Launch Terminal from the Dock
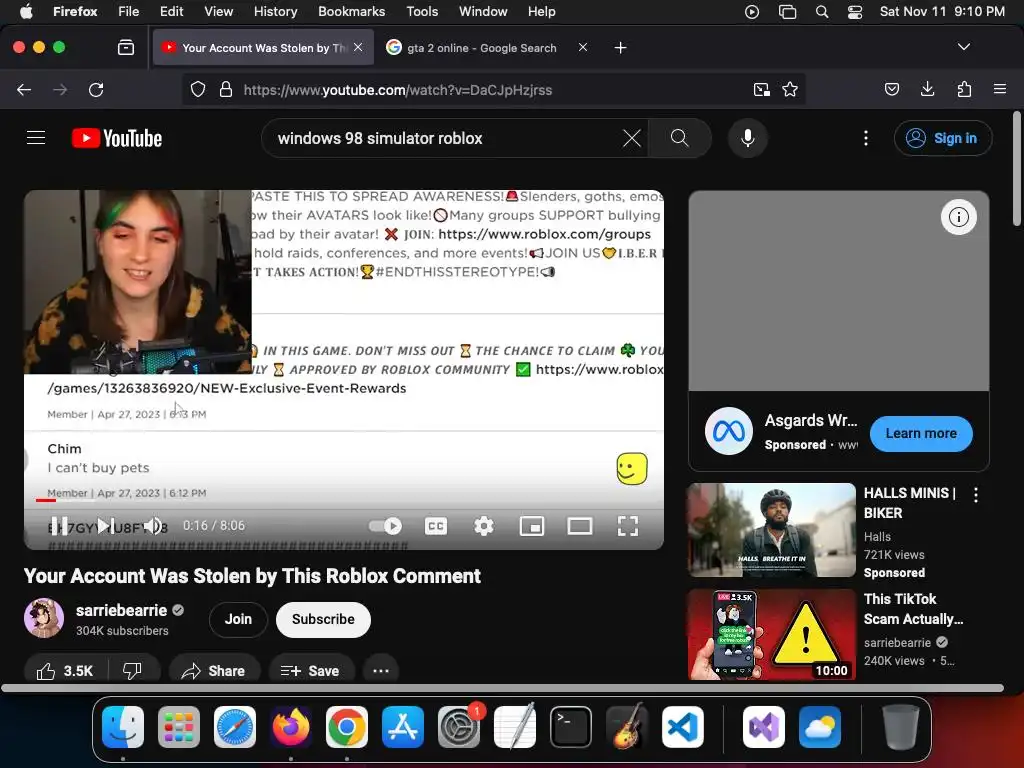 click(571, 727)
